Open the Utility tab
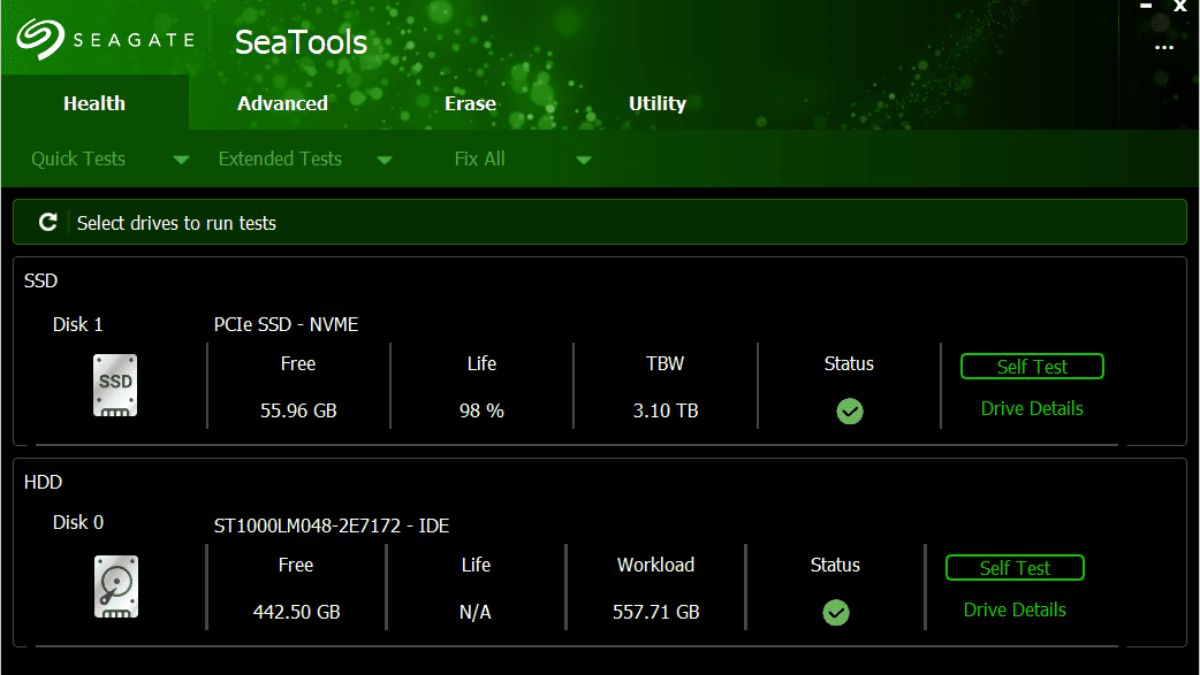1200x675 pixels. click(x=657, y=103)
